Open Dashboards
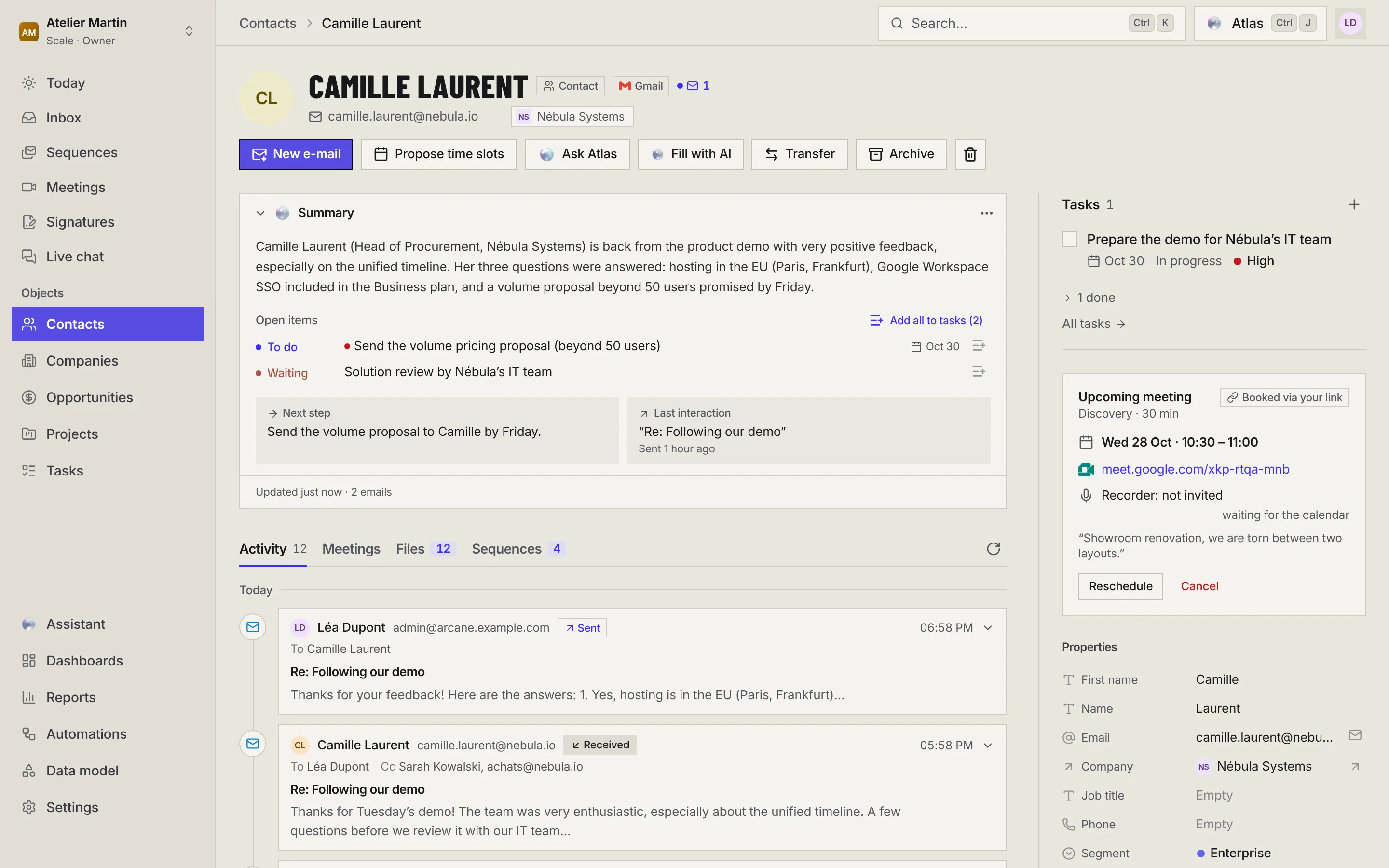Screen dimensions: 1389x868 (x=108, y=661)
